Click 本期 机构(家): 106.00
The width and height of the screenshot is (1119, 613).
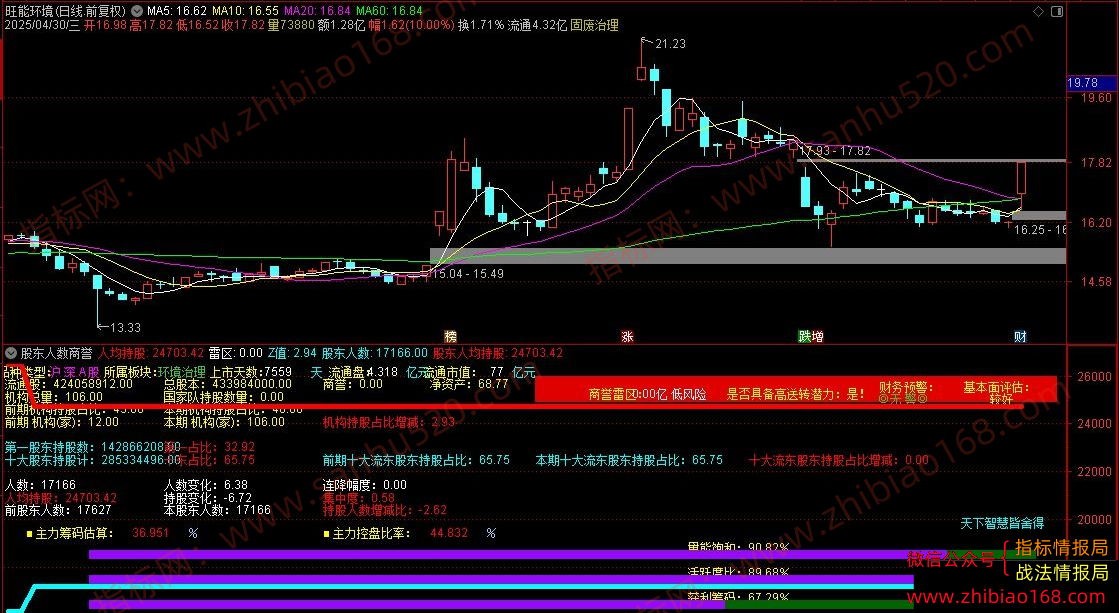(x=224, y=422)
